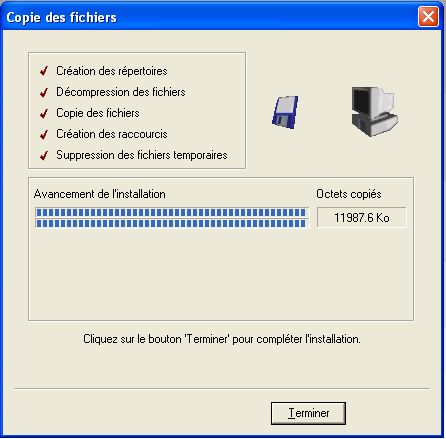The width and height of the screenshot is (446, 439).
Task: Click the desktop computer icon
Action: 374,111
